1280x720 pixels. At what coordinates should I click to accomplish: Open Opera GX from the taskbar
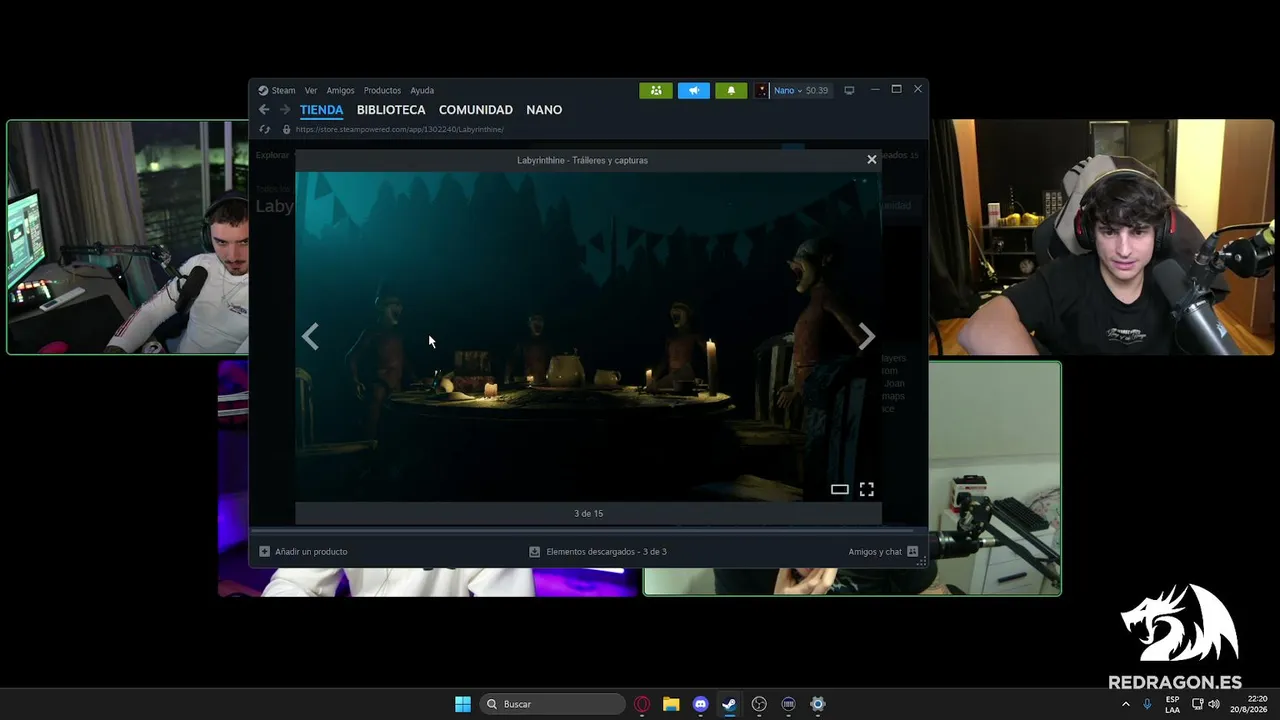(642, 704)
